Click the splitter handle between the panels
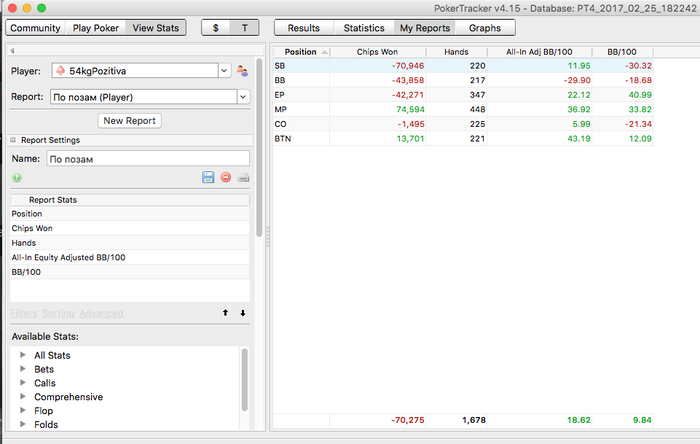This screenshot has width=700, height=444. (x=268, y=237)
